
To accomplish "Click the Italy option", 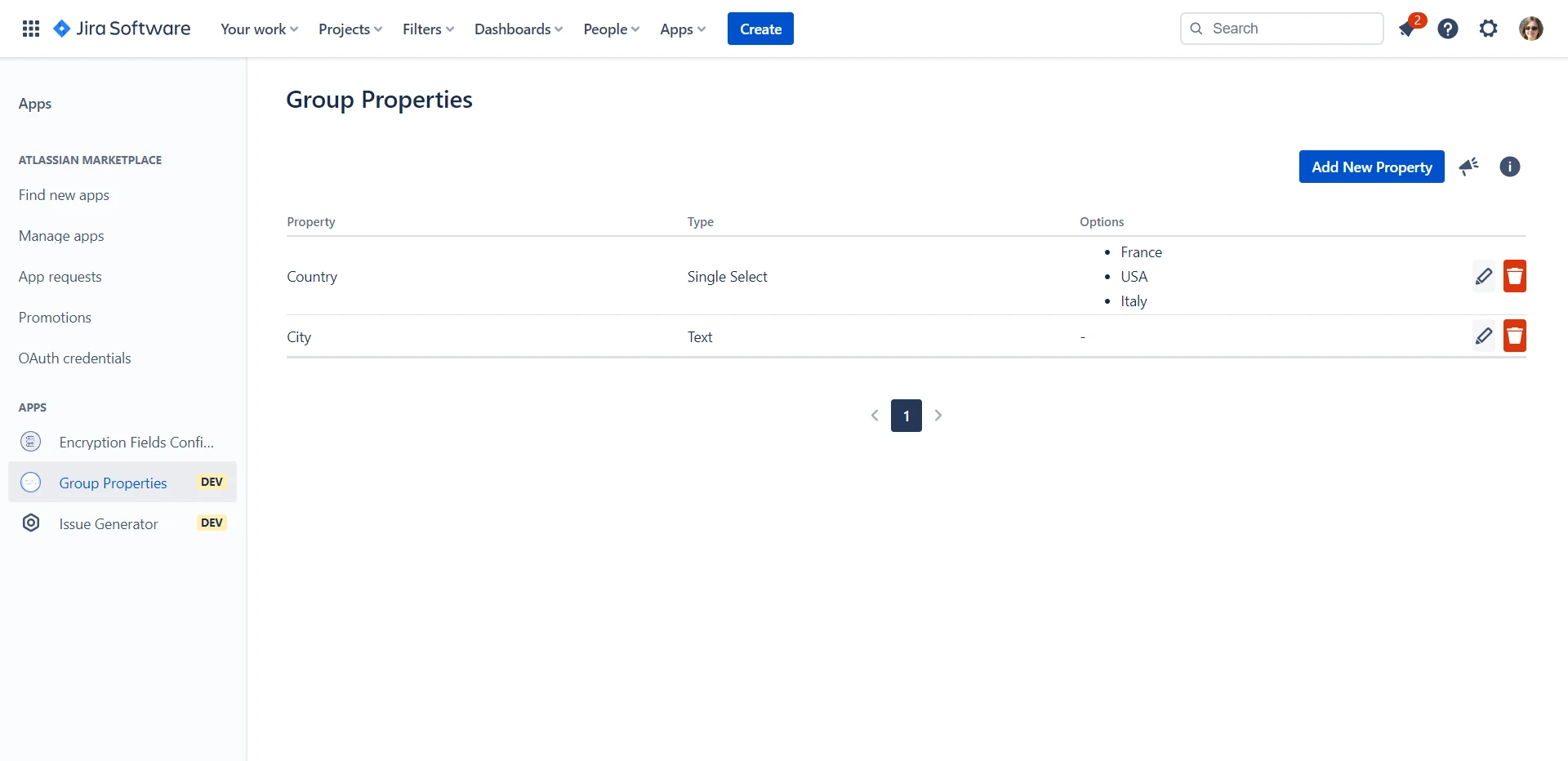I will coord(1134,301).
